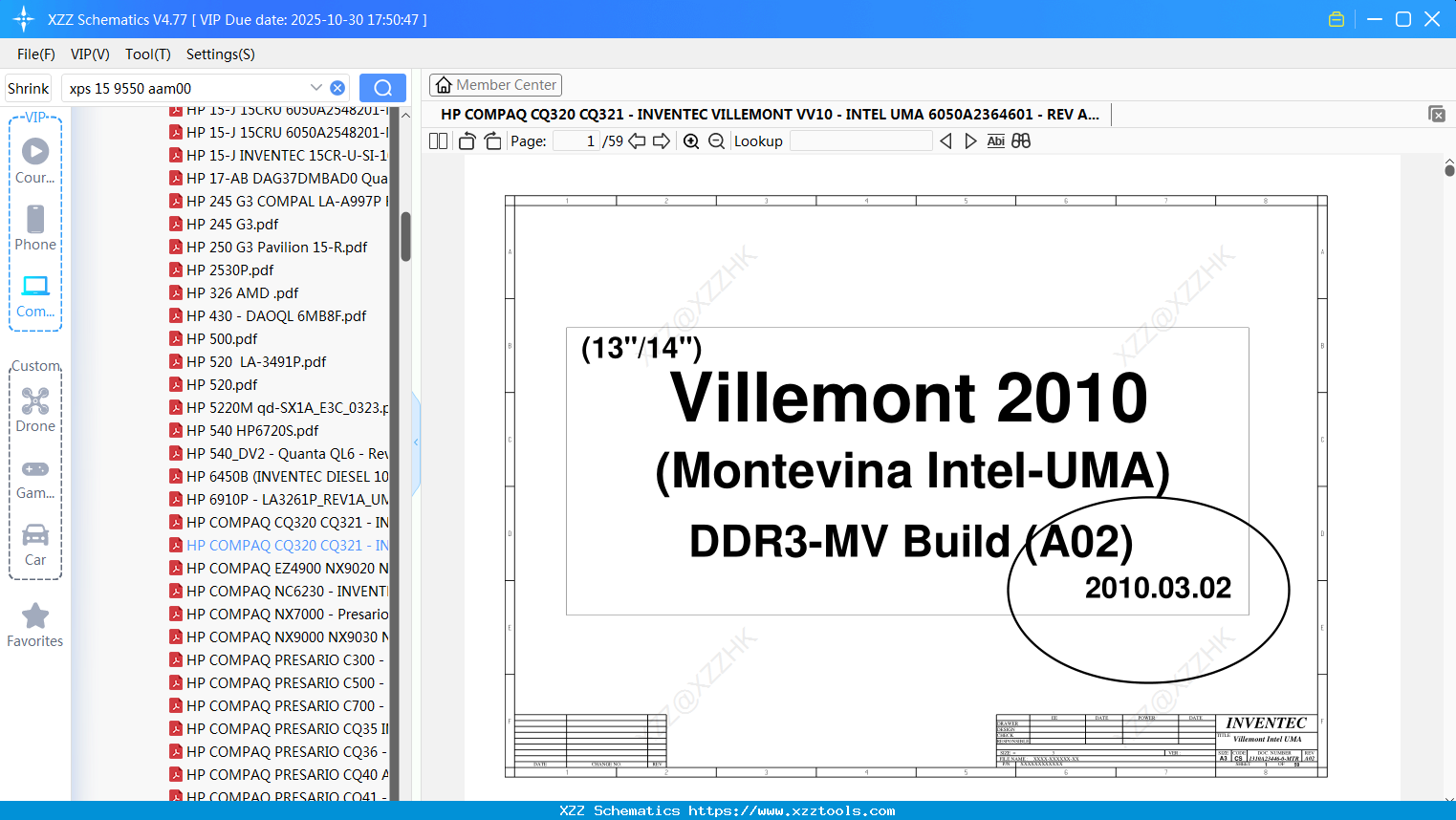This screenshot has width=1456, height=820.
Task: Expand the search history dropdown arrow
Action: click(316, 87)
